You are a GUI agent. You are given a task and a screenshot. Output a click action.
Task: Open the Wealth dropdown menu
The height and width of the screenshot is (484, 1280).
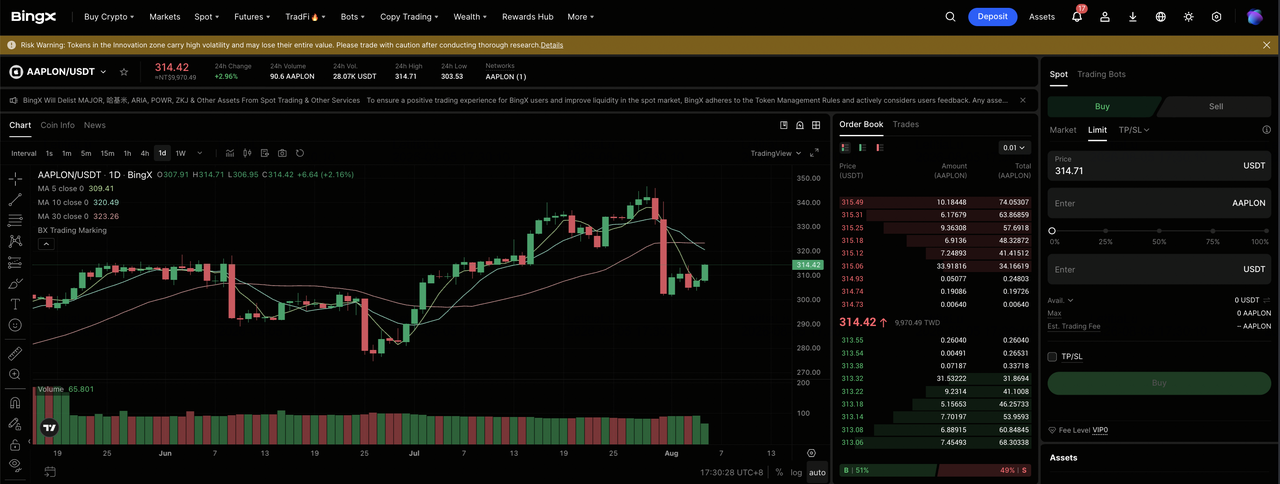470,17
